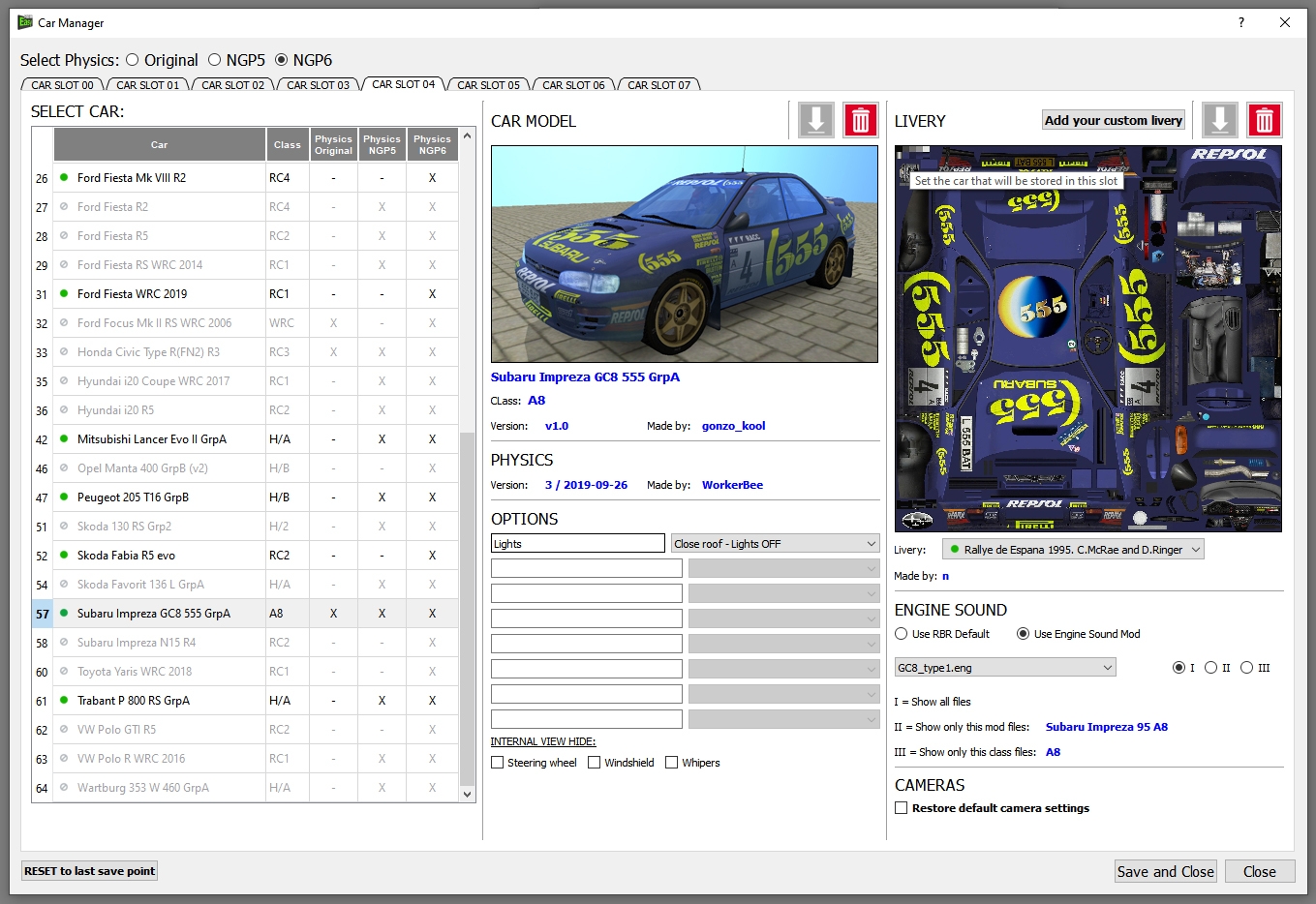The width and height of the screenshot is (1316, 904).
Task: Select Original physics radio button
Action: 133,60
